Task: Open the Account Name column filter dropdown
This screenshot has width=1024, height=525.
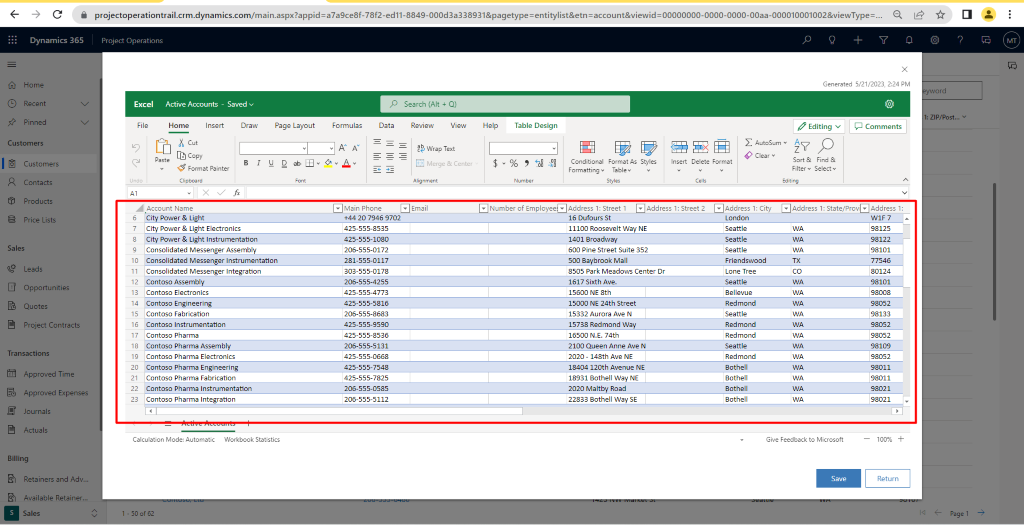Action: click(x=336, y=208)
